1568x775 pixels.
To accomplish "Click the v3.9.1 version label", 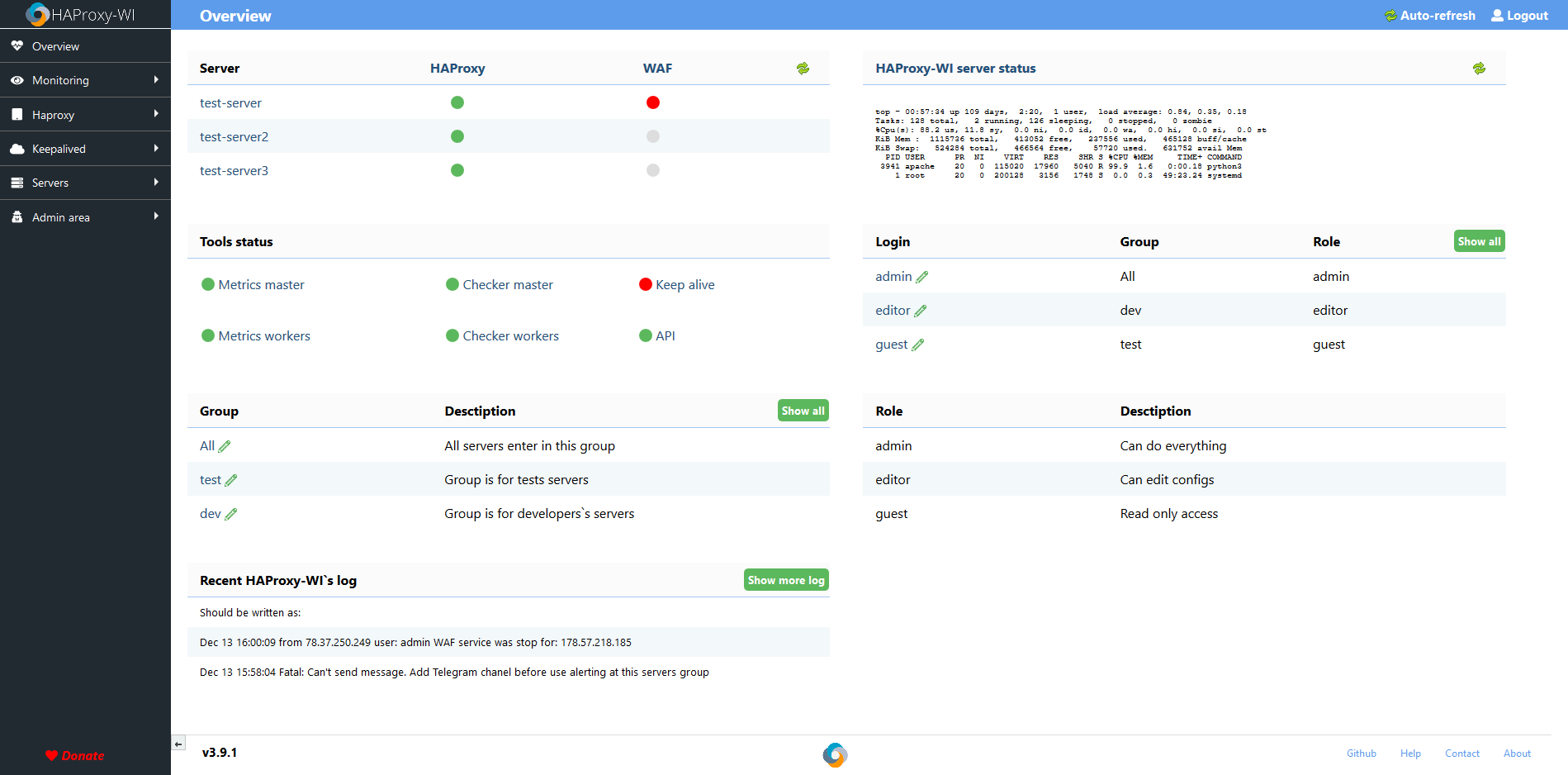I will 220,753.
